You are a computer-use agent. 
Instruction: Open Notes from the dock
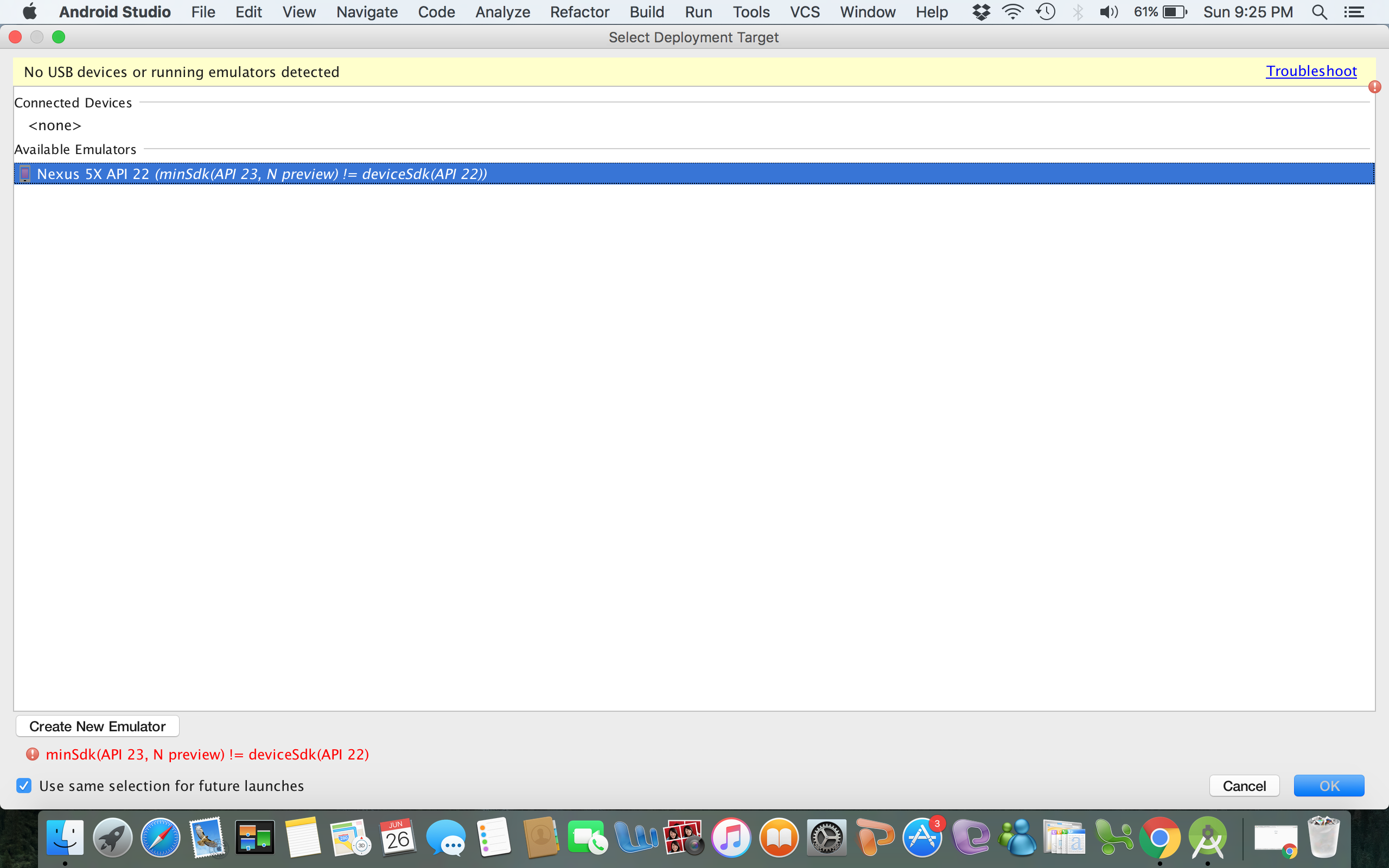coord(302,838)
